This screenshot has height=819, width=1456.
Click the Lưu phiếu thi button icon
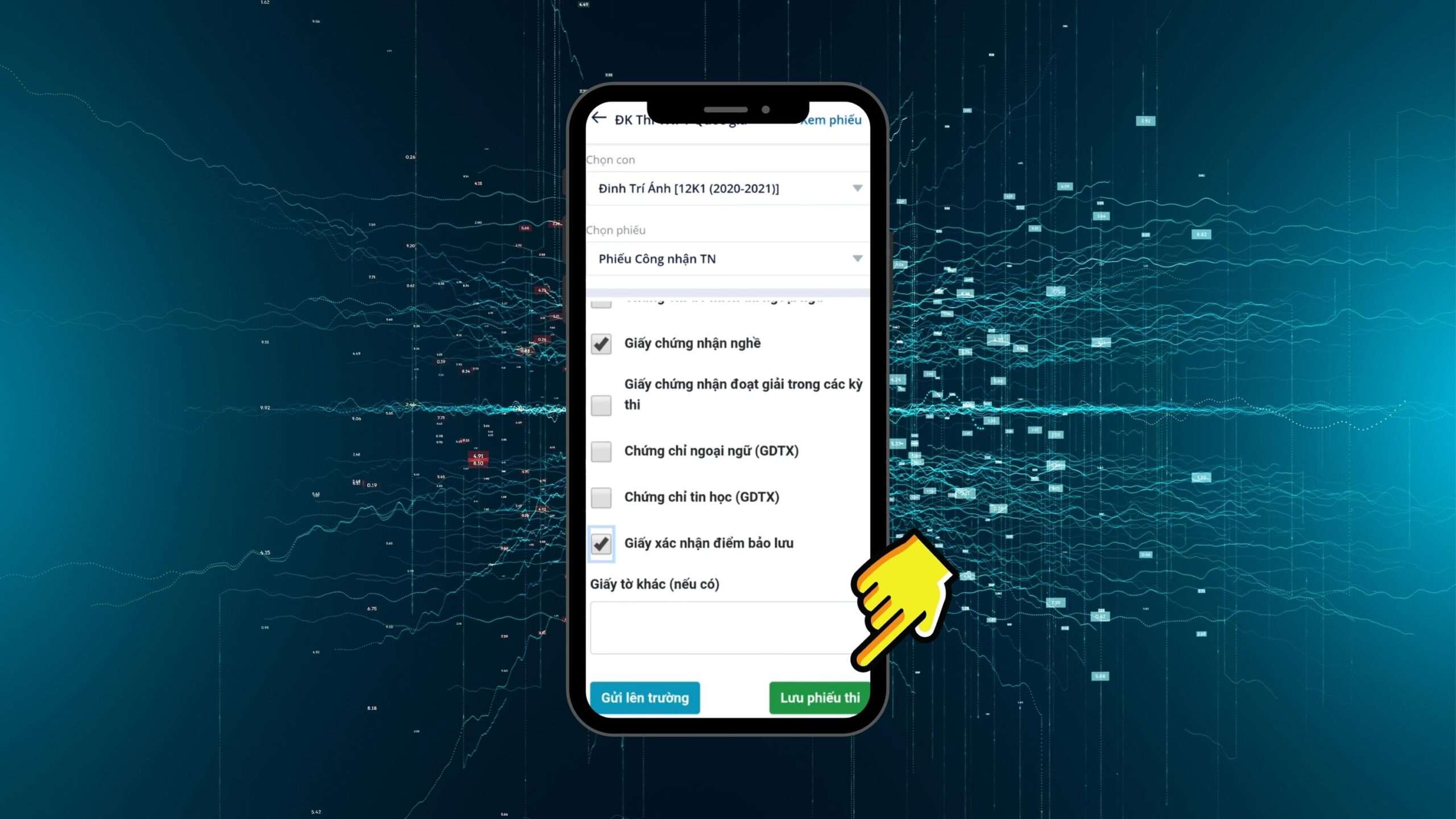[820, 697]
